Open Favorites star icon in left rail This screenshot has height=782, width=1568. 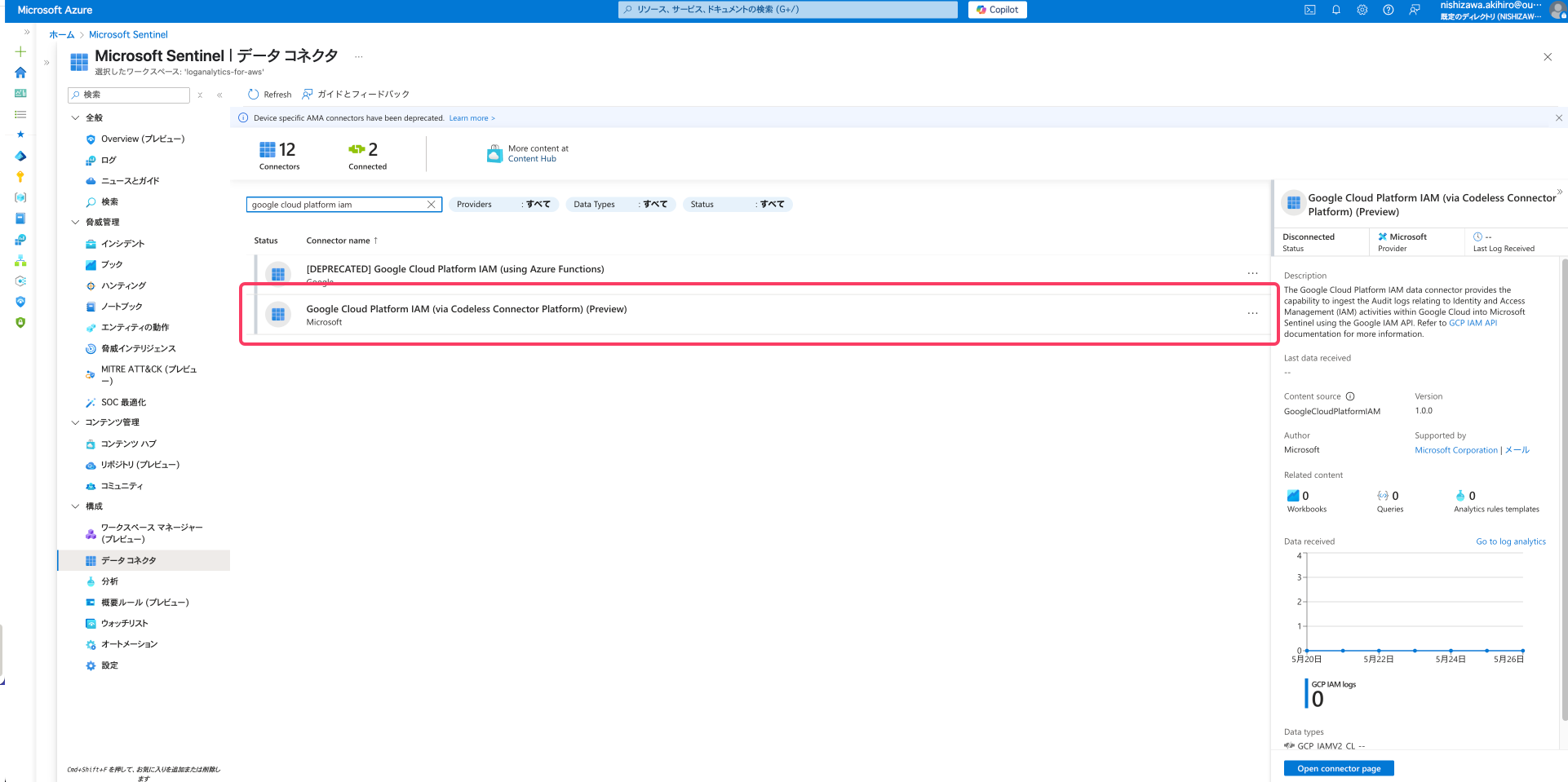pos(20,135)
